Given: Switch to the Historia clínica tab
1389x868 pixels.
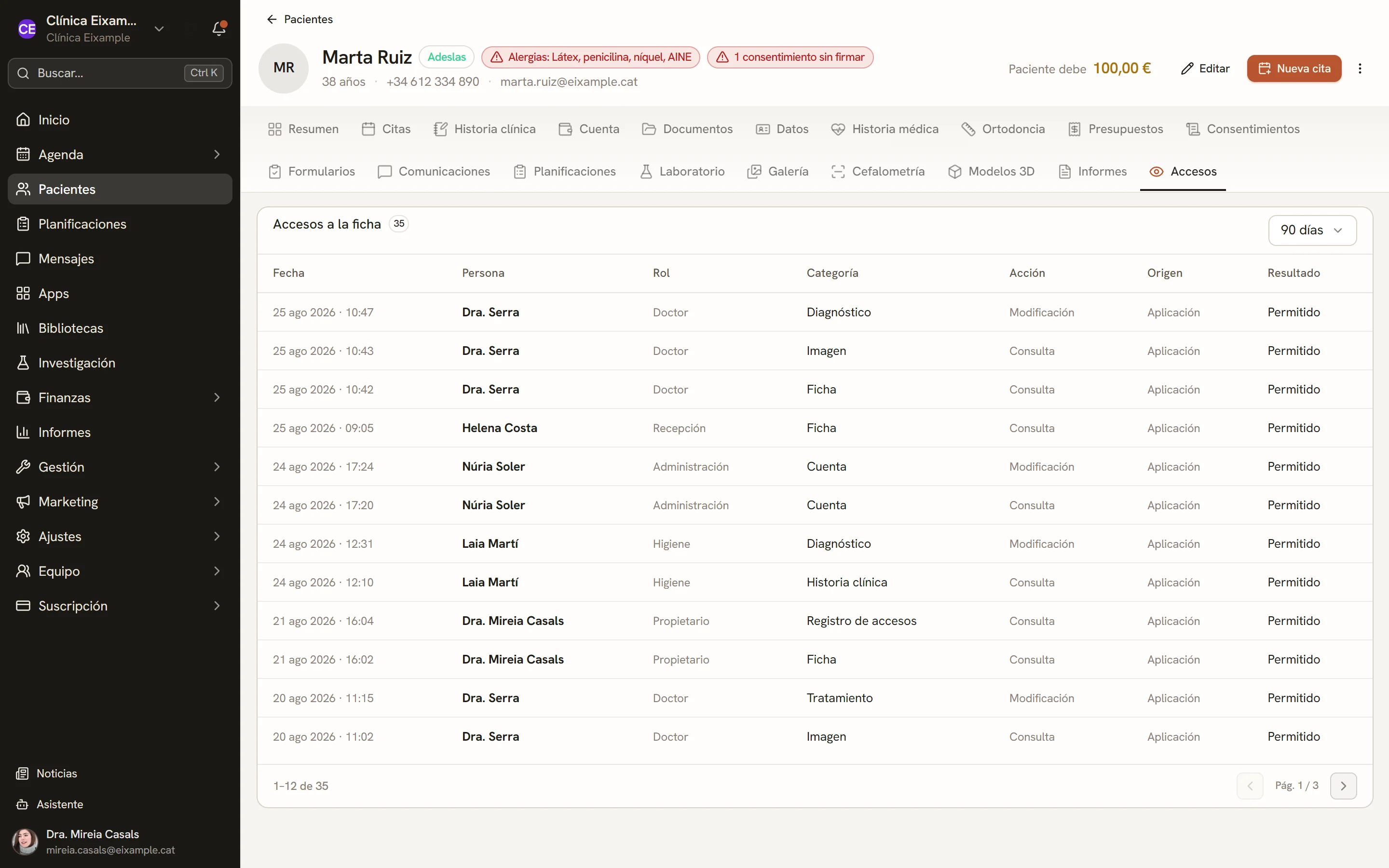Looking at the screenshot, I should click(x=484, y=129).
